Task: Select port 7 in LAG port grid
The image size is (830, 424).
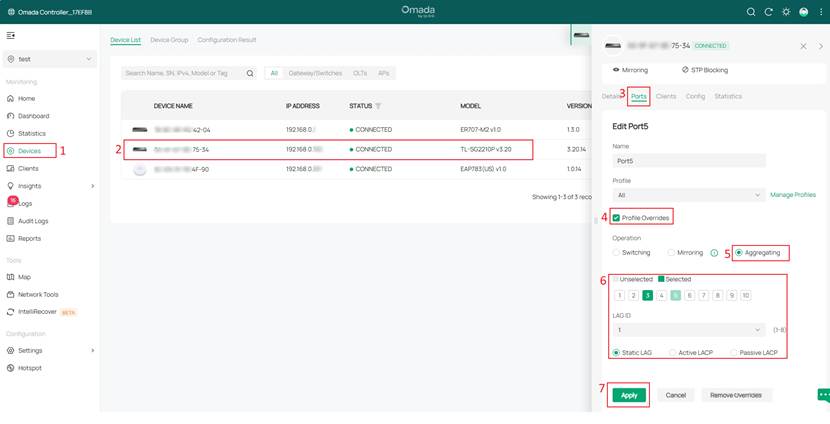Action: tap(704, 295)
